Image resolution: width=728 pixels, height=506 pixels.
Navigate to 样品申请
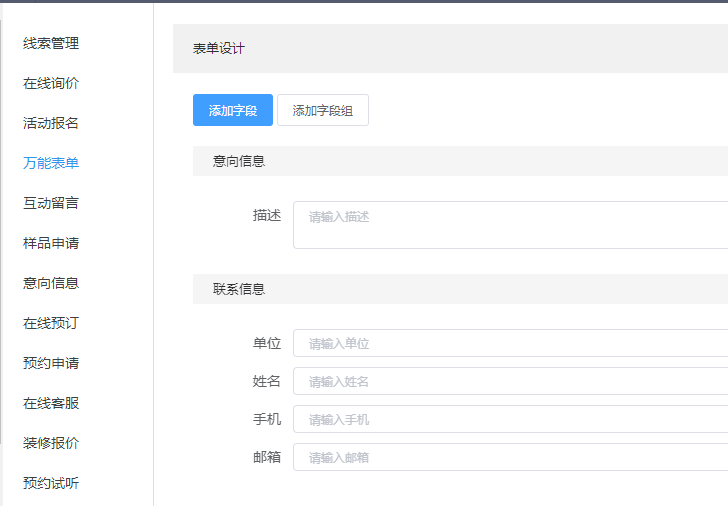click(x=51, y=243)
